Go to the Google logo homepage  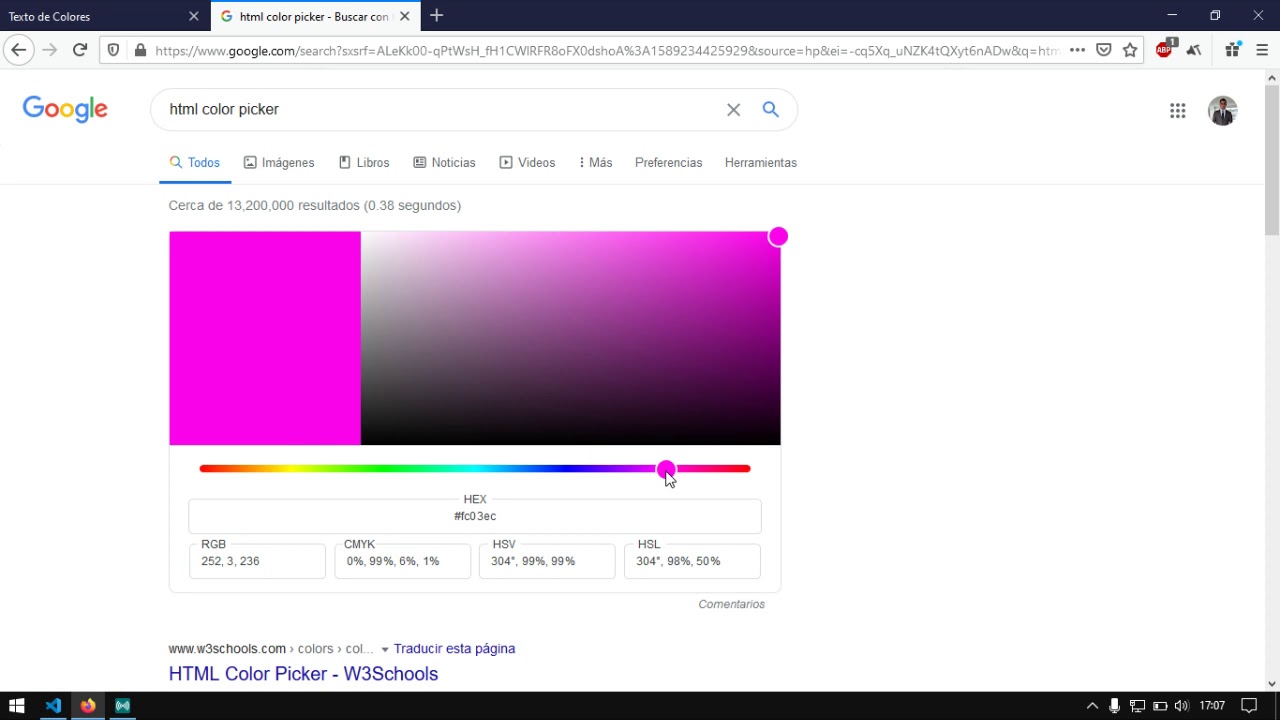[x=65, y=110]
